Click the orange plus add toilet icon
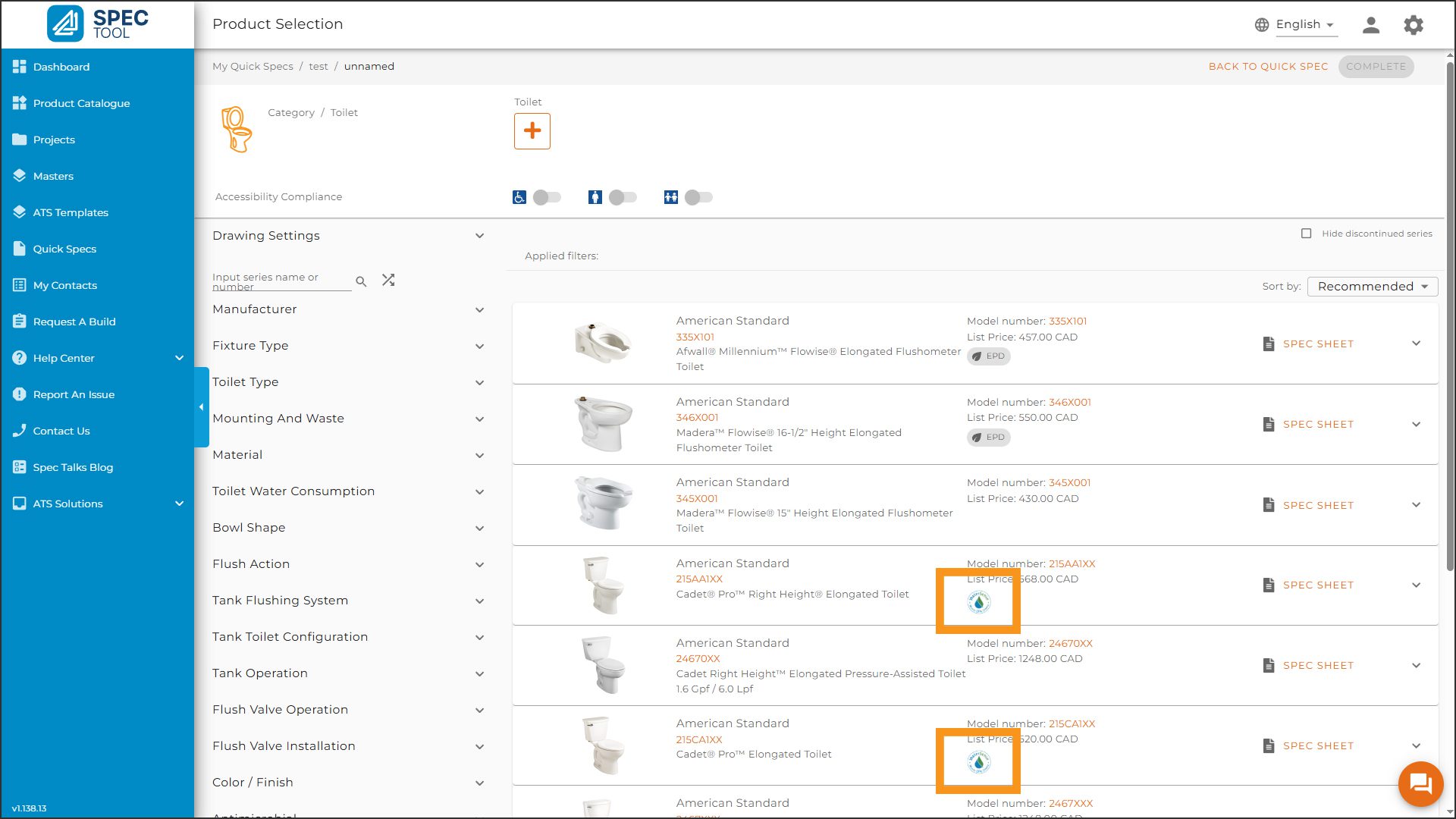The width and height of the screenshot is (1456, 819). coord(532,130)
